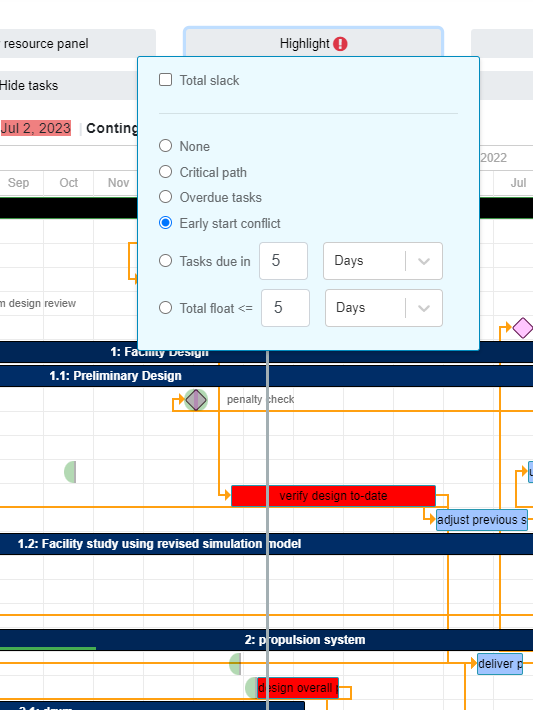The image size is (533, 710).
Task: Click the red alert icon on Highlight
Action: click(x=340, y=44)
